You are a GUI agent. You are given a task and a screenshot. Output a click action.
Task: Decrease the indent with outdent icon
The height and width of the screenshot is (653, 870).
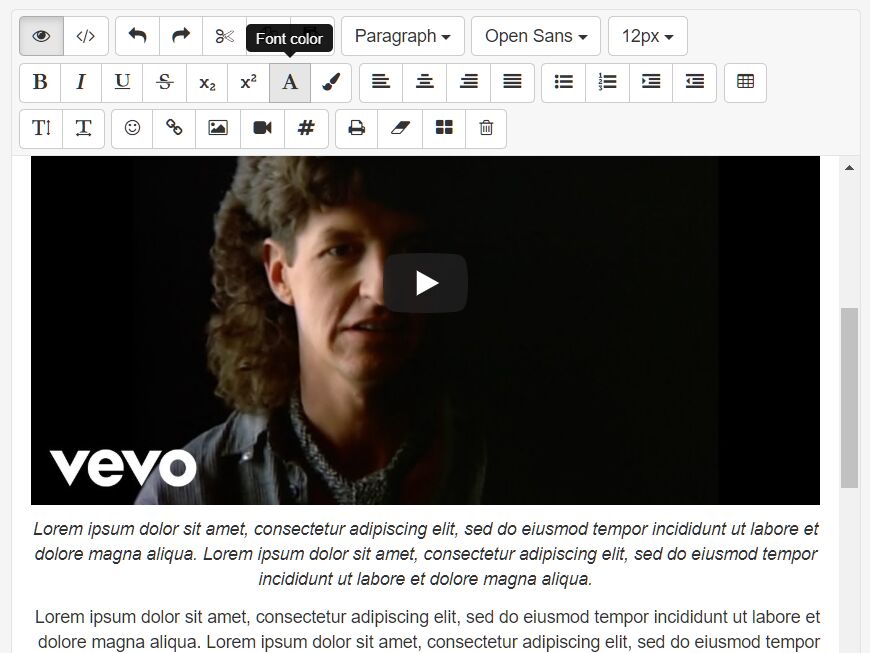(695, 82)
